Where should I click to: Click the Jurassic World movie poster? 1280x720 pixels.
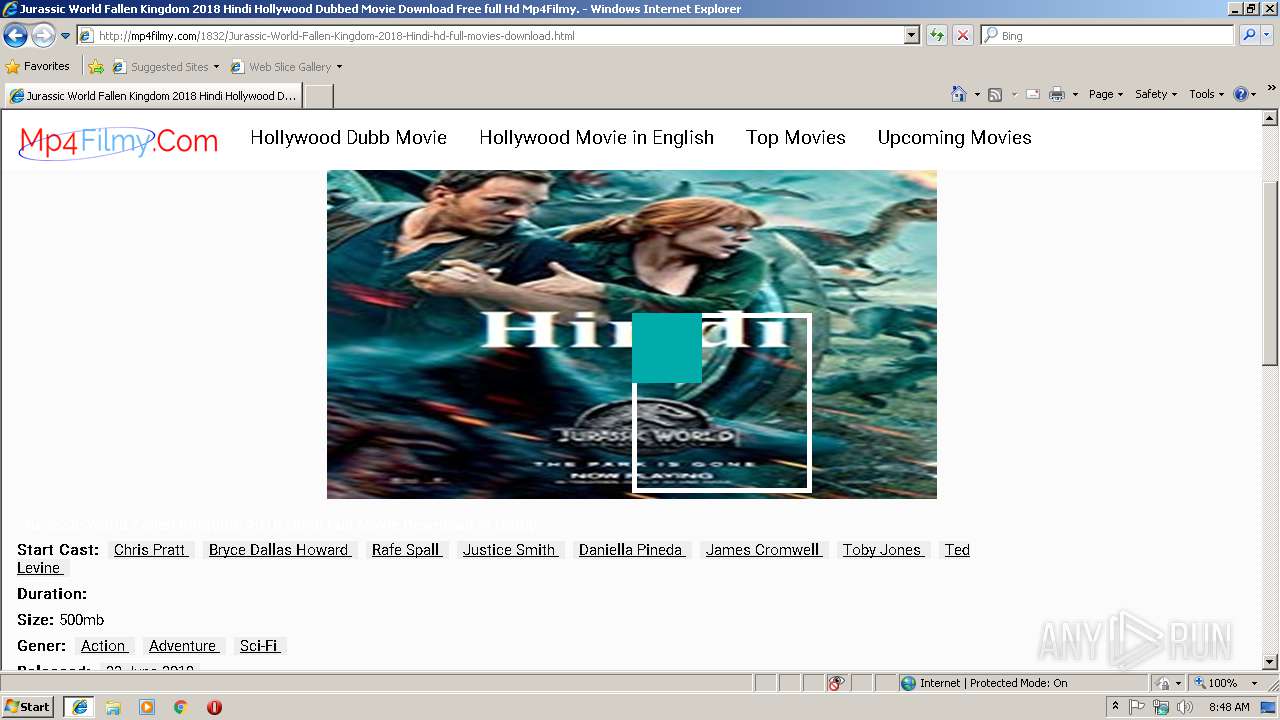[x=632, y=334]
